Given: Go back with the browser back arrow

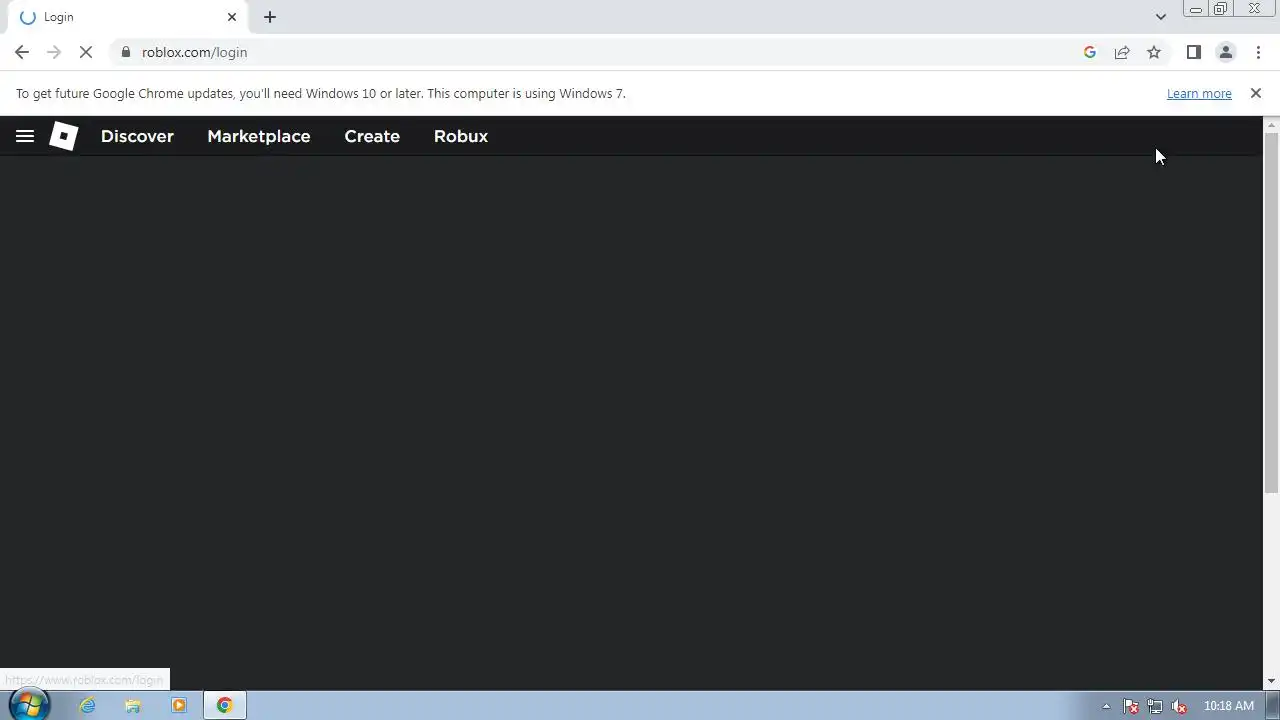Looking at the screenshot, I should 22,52.
